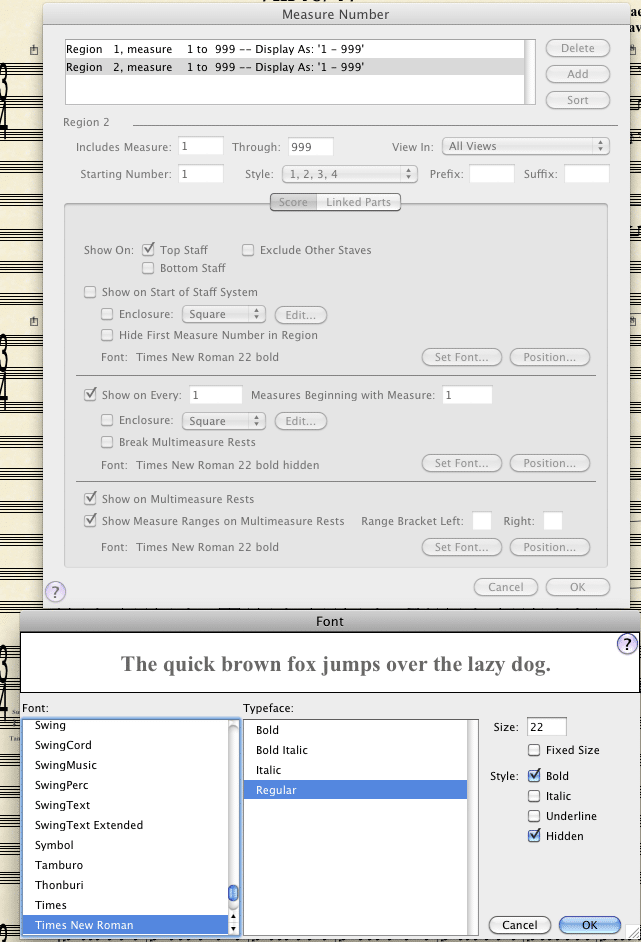Toggle the Hidden style checkbox

(534, 836)
